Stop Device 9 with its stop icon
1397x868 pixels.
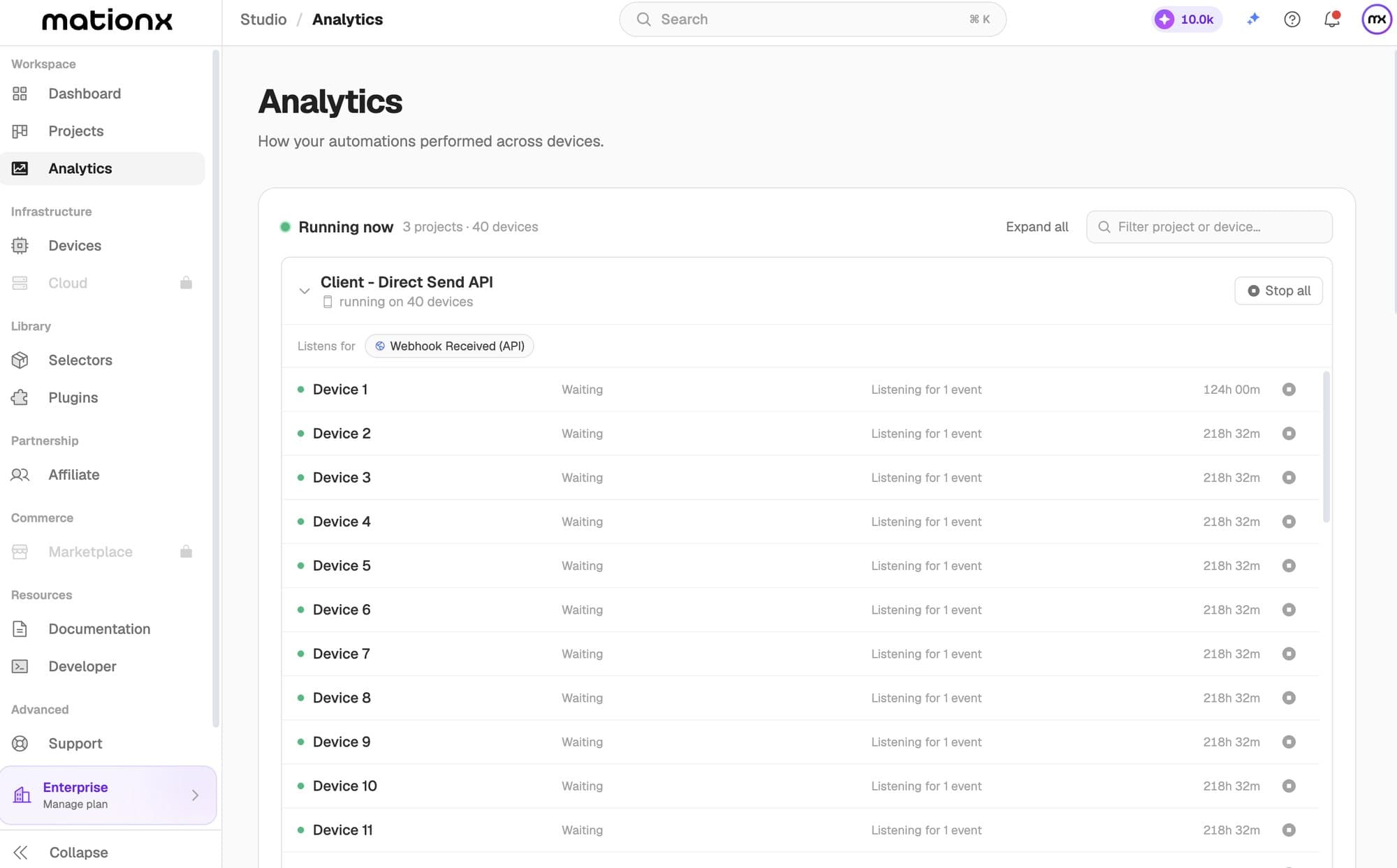1289,742
